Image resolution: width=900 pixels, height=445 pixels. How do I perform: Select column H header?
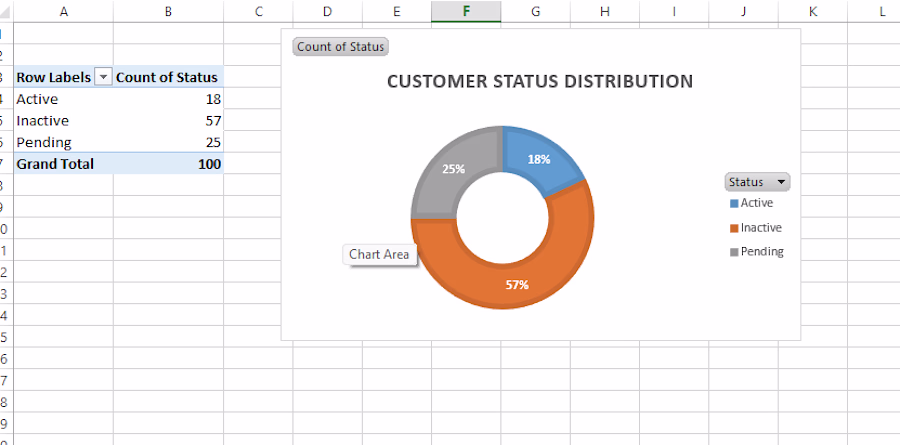pos(604,11)
